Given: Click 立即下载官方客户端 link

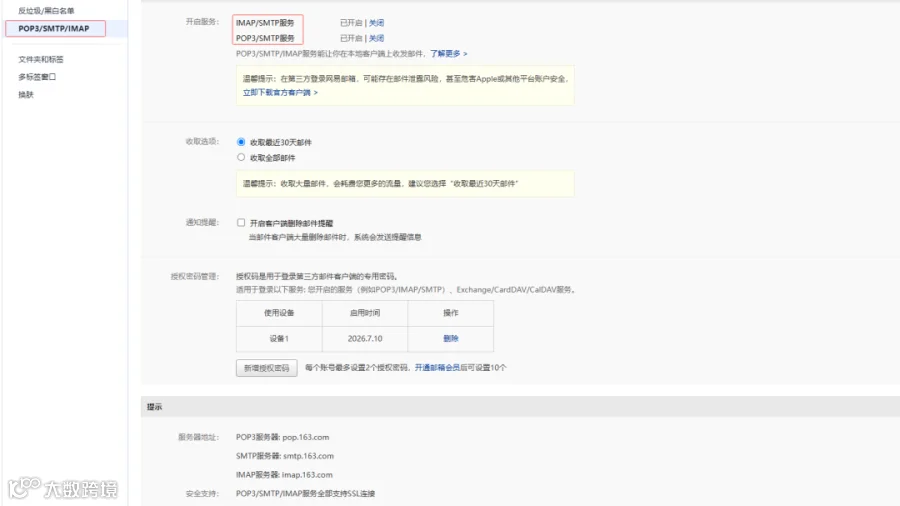Looking at the screenshot, I should click(x=280, y=92).
